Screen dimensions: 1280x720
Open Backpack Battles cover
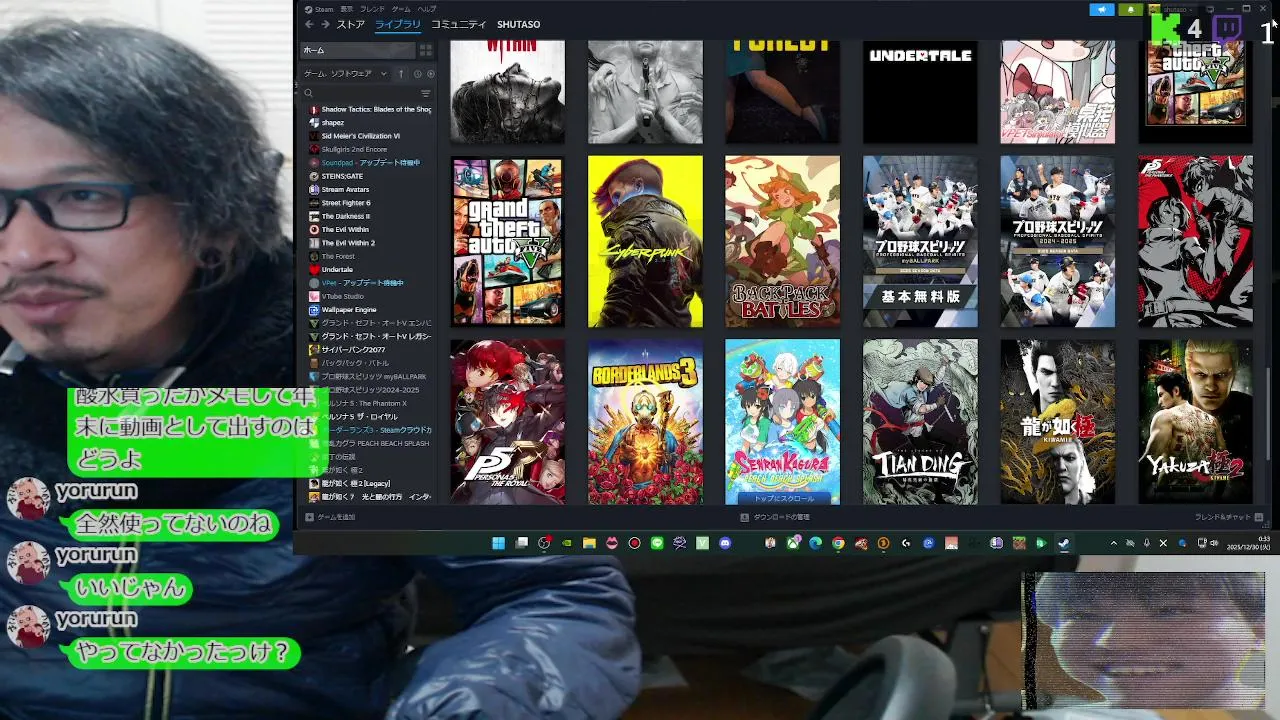click(782, 241)
